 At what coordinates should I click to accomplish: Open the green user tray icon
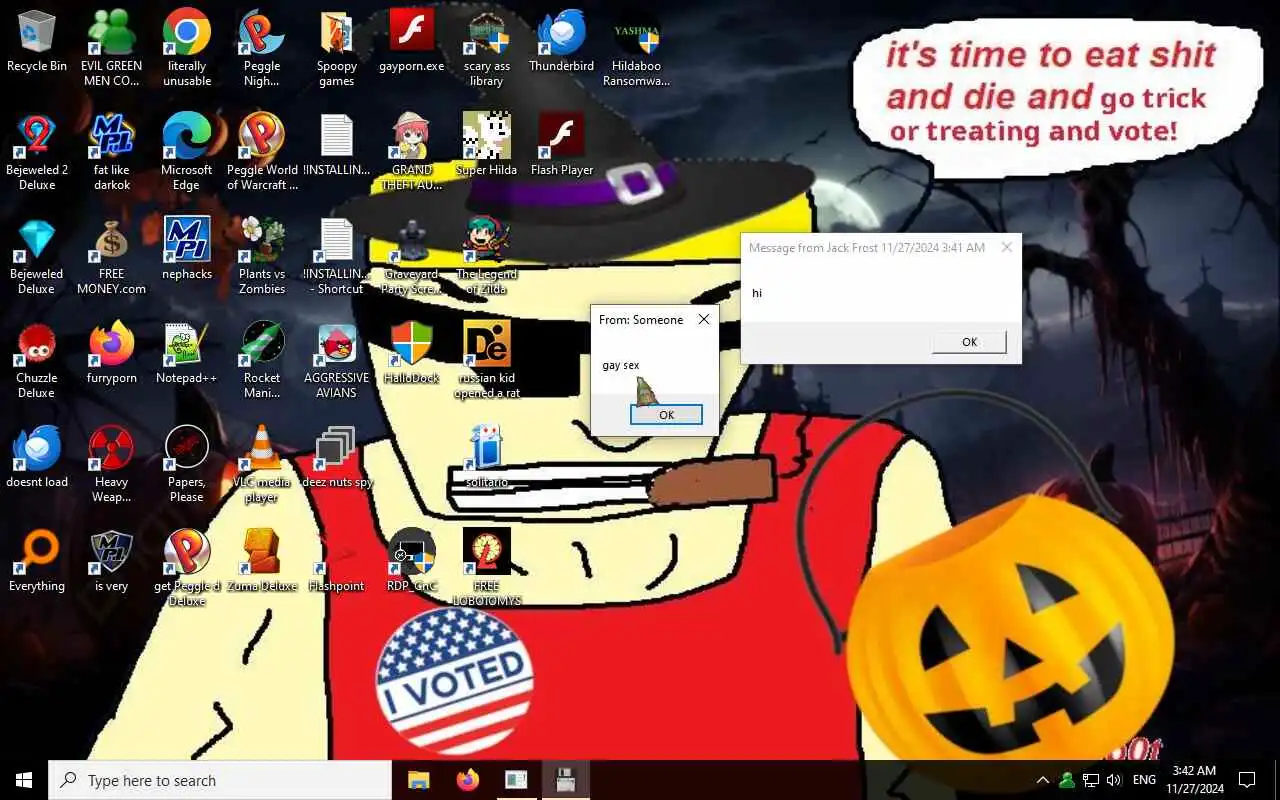point(1067,780)
